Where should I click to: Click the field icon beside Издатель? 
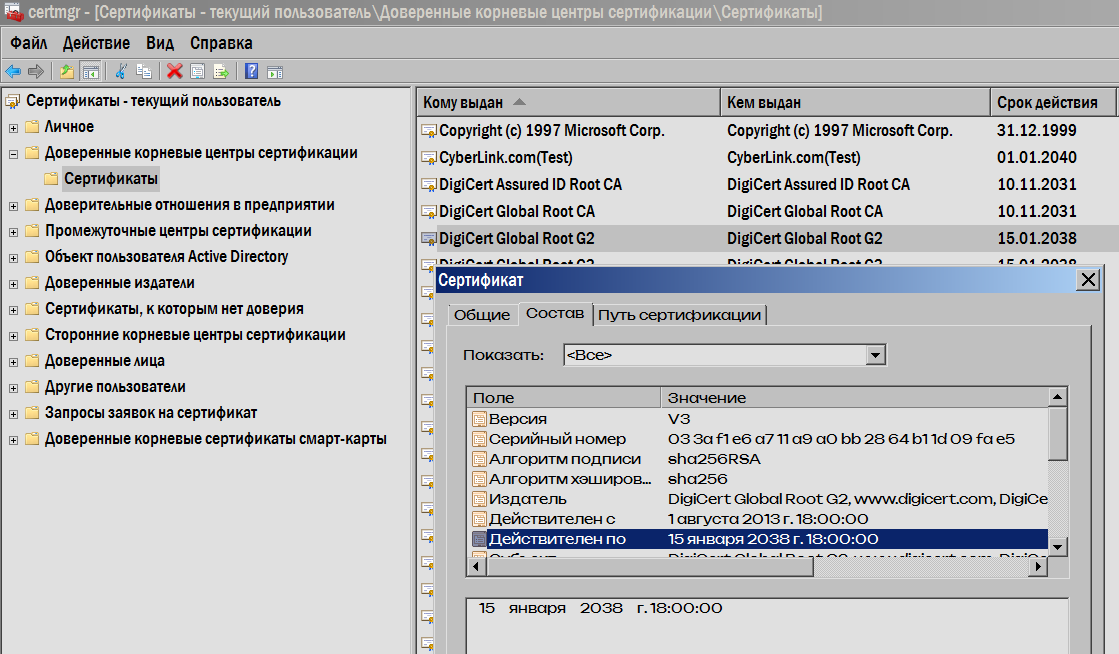click(x=480, y=499)
